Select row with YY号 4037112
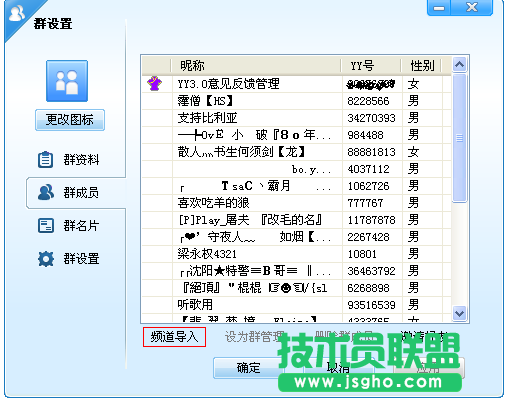The width and height of the screenshot is (505, 398). pos(297,169)
